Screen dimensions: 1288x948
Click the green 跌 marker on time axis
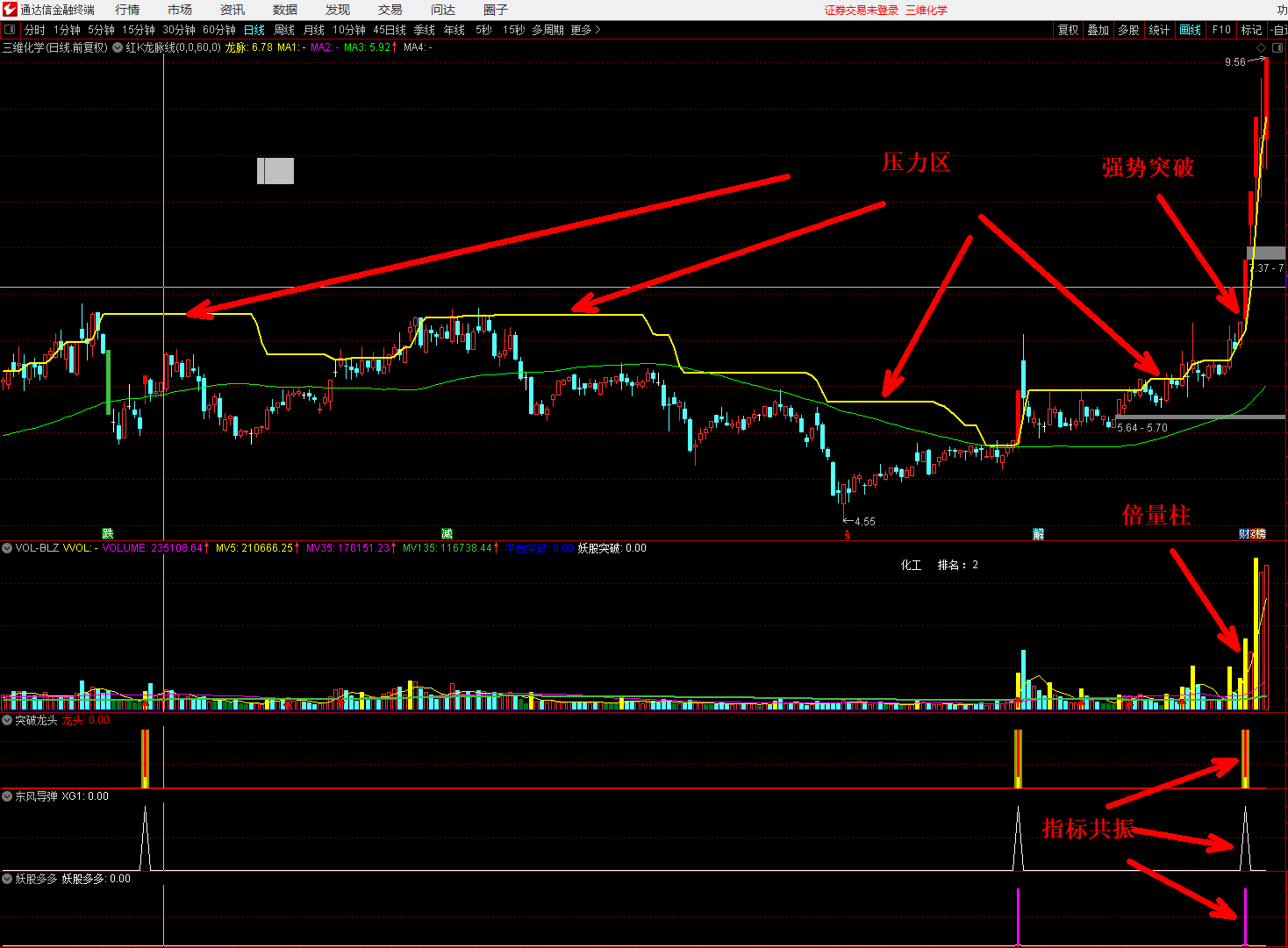pyautogui.click(x=108, y=533)
